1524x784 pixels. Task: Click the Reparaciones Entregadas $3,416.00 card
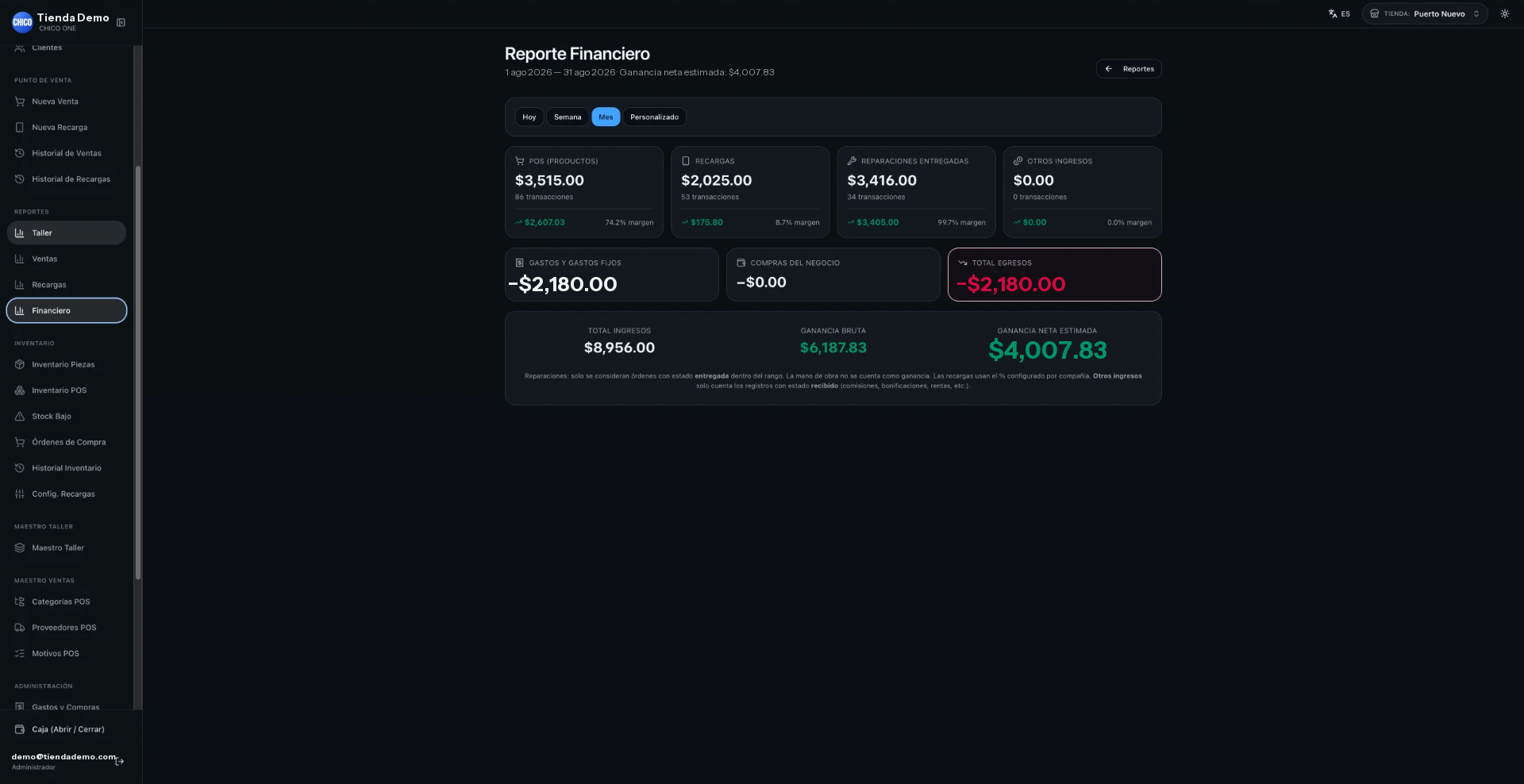tap(916, 192)
